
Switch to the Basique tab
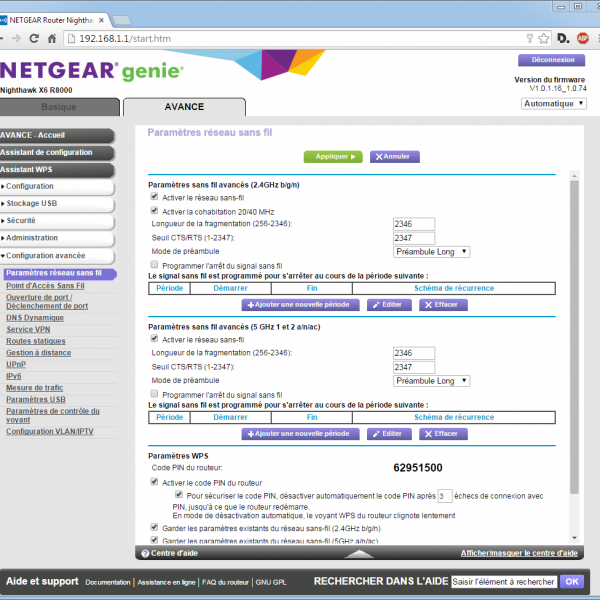click(58, 107)
